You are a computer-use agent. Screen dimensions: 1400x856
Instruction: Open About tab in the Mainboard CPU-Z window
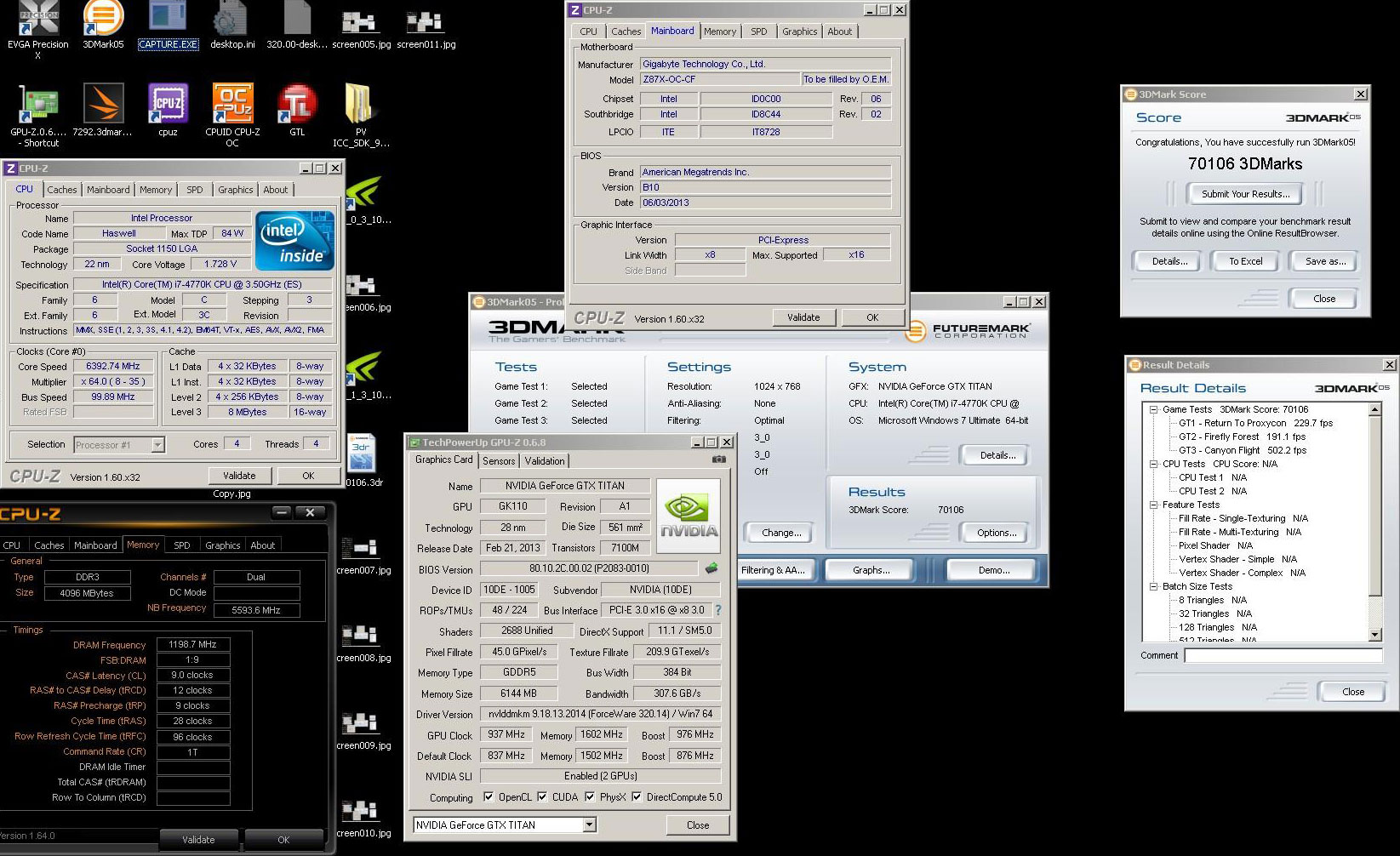click(x=839, y=31)
